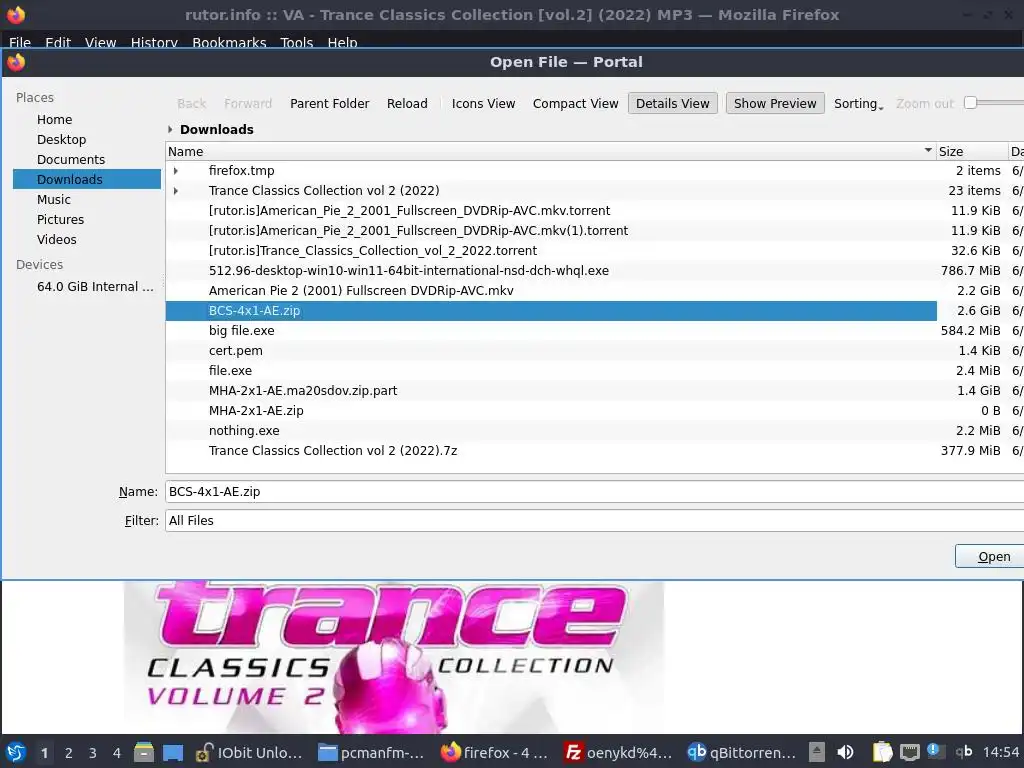Open the View menu
The height and width of the screenshot is (768, 1024).
(100, 42)
